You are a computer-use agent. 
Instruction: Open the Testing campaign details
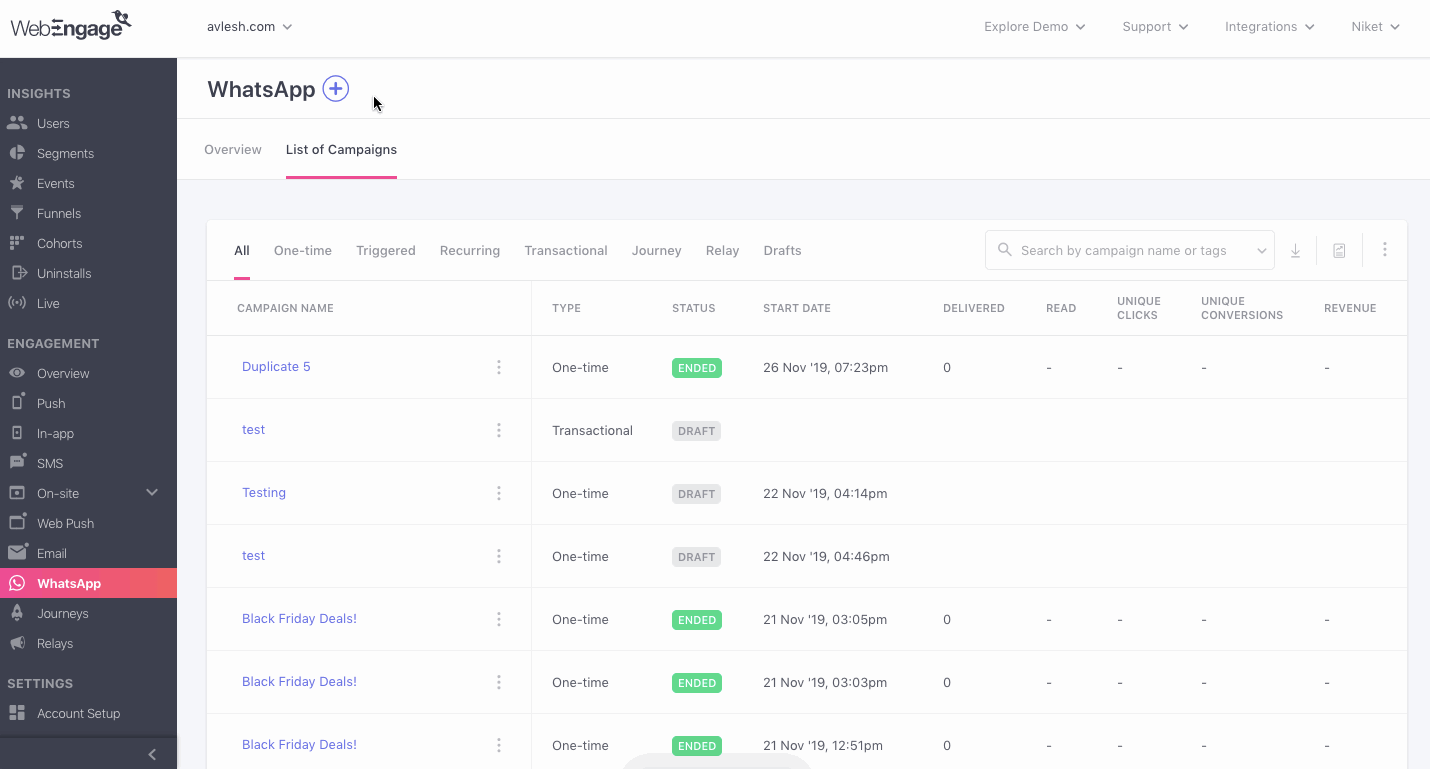(263, 493)
